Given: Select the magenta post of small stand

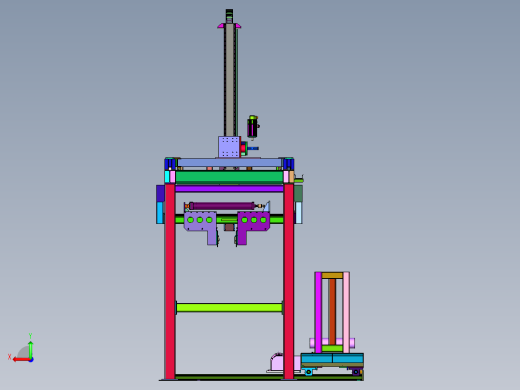Looking at the screenshot, I should 318,312.
